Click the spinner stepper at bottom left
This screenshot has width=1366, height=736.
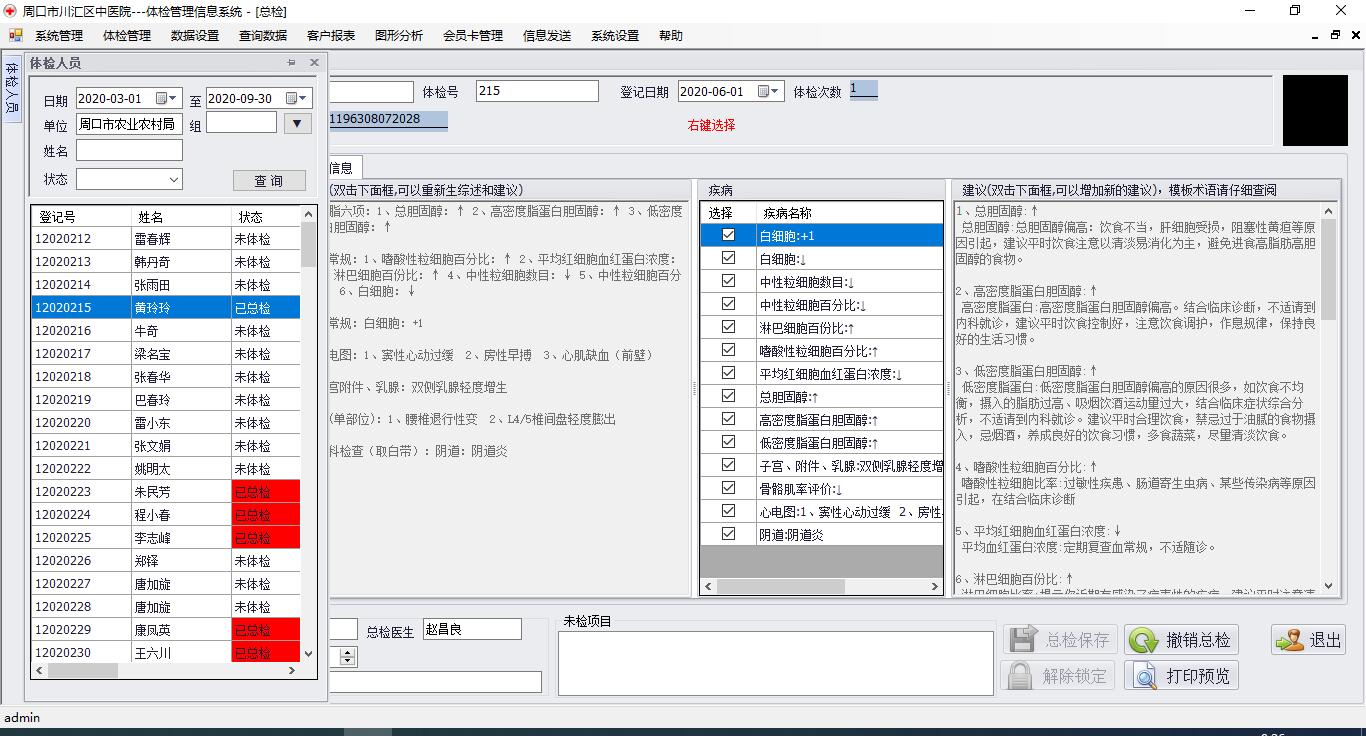tap(347, 656)
